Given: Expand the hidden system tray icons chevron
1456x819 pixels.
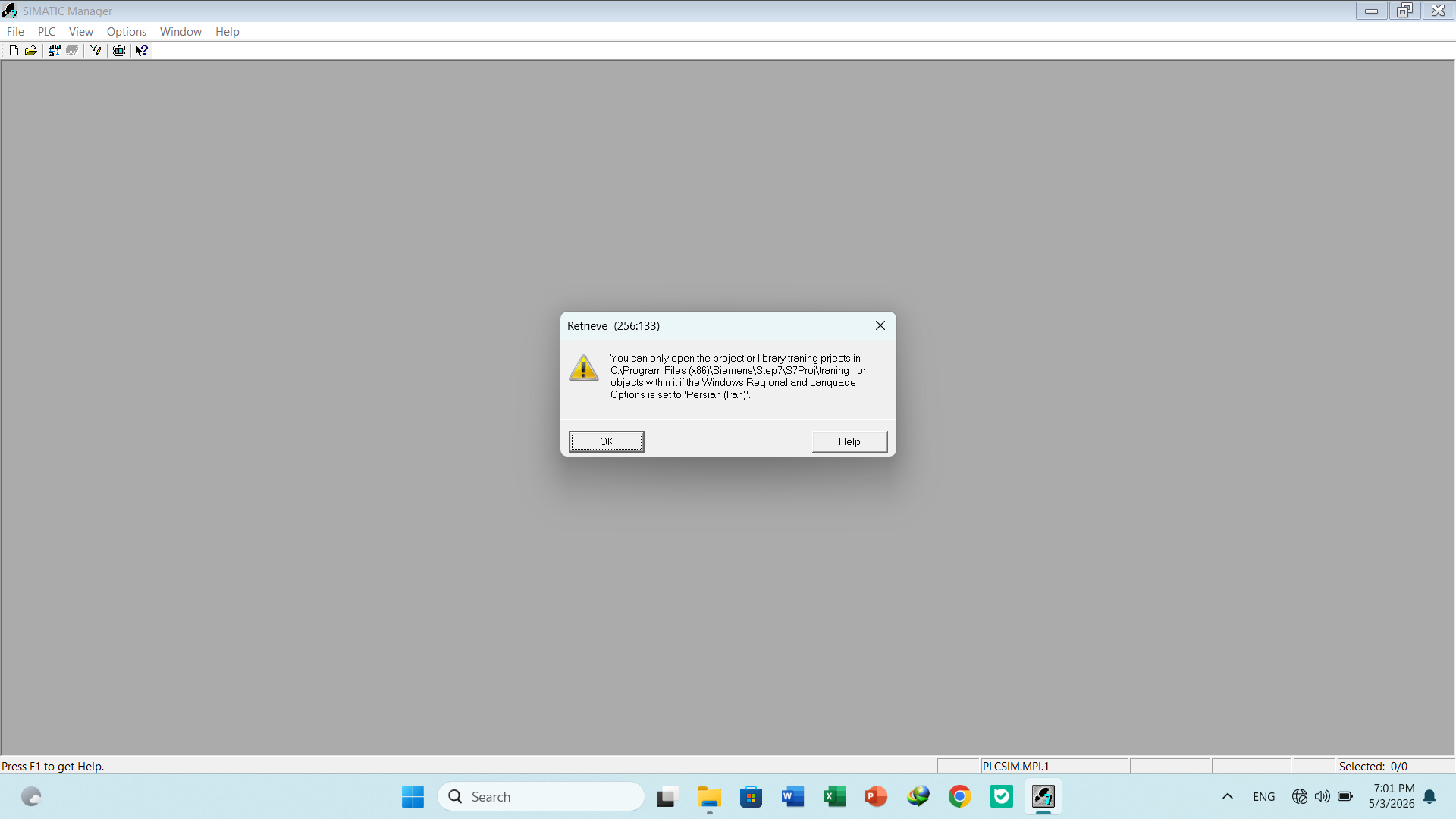Looking at the screenshot, I should [1228, 797].
